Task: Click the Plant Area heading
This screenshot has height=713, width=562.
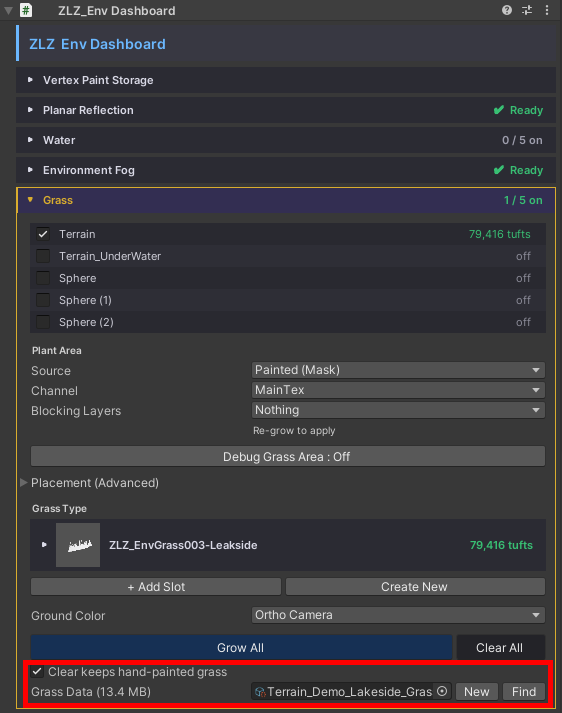Action: tap(57, 351)
